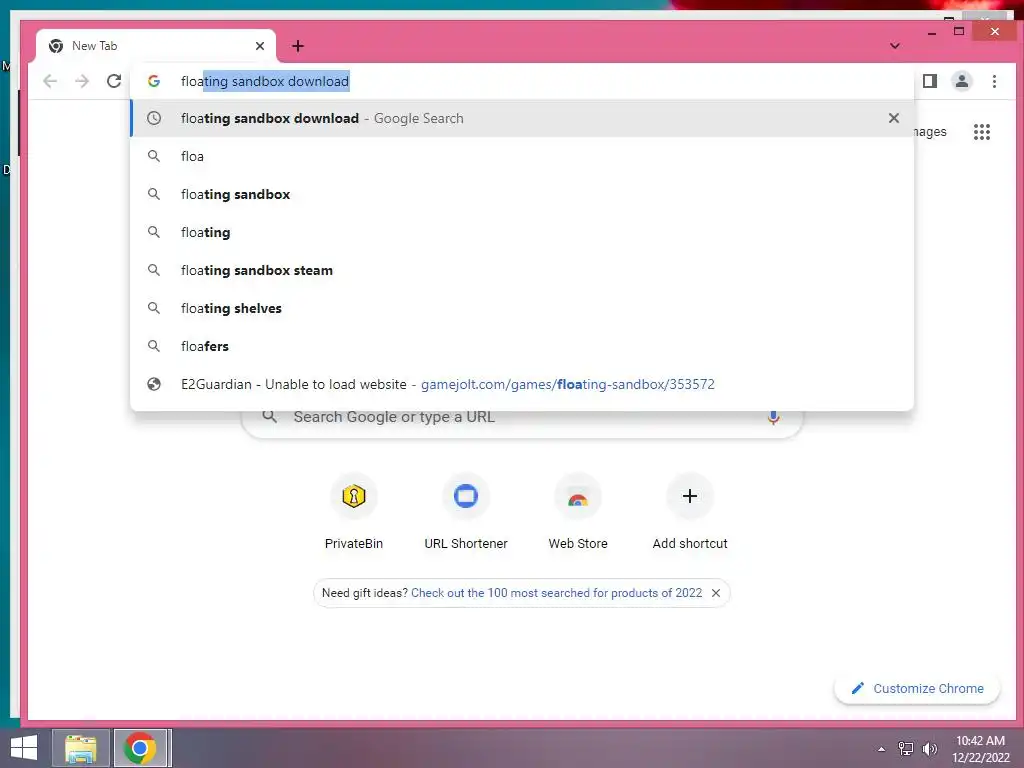The image size is (1024, 768).
Task: Open the URL Shortener shortcut
Action: point(466,512)
